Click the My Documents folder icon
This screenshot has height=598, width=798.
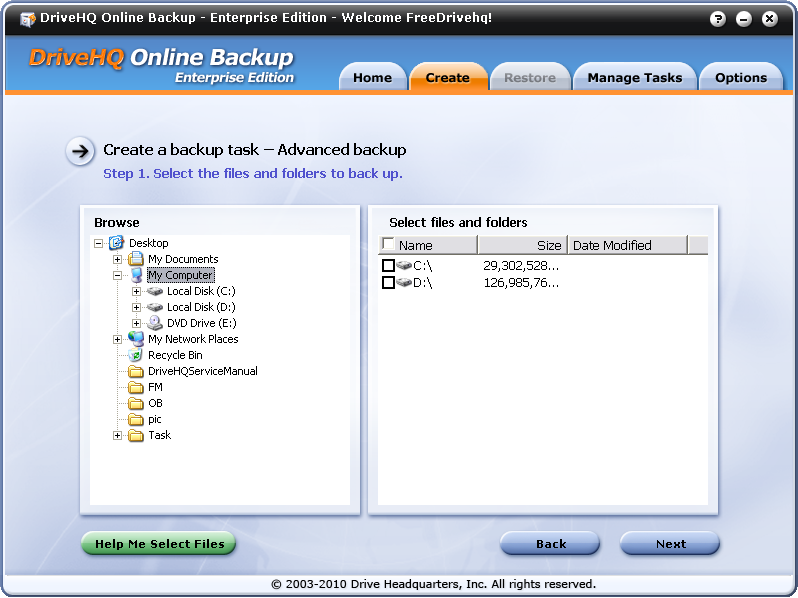[136, 259]
